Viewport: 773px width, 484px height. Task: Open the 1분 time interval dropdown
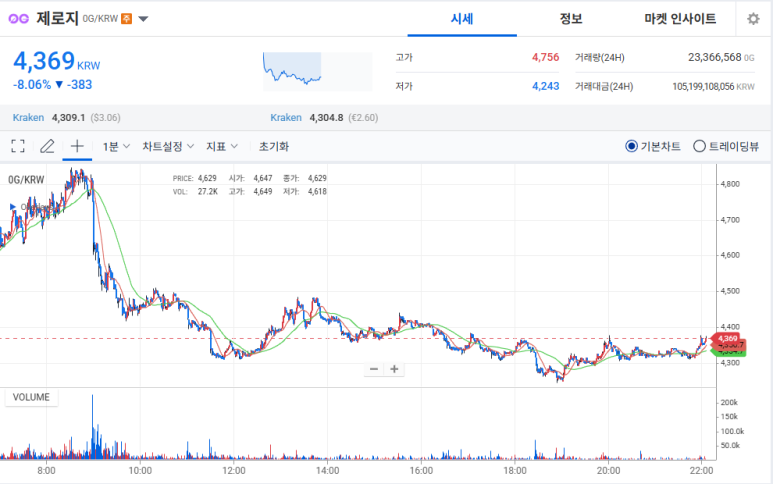pos(115,146)
